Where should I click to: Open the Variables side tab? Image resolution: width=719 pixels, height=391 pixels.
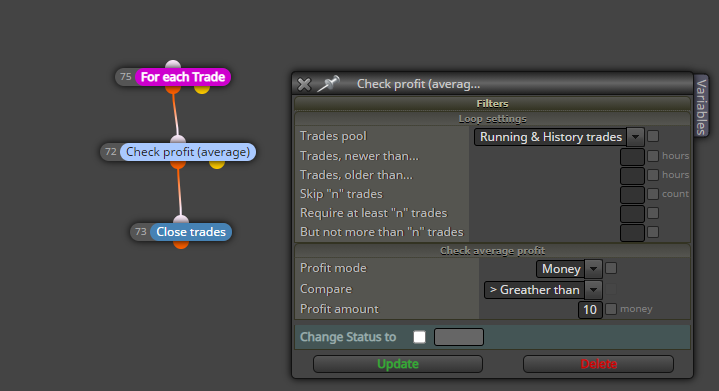coord(701,106)
